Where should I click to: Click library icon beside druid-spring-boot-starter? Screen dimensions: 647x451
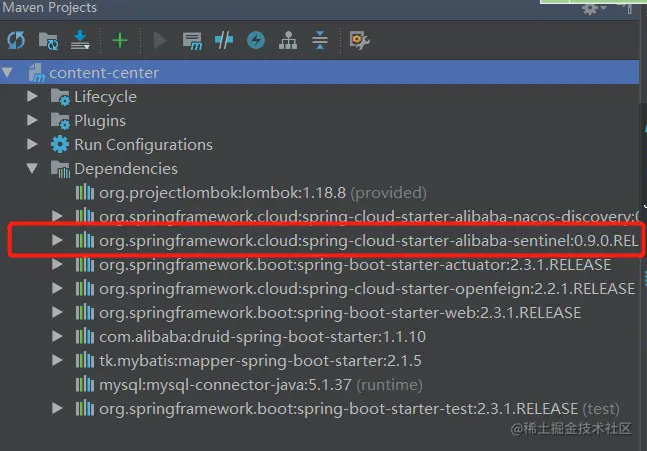pyautogui.click(x=85, y=336)
